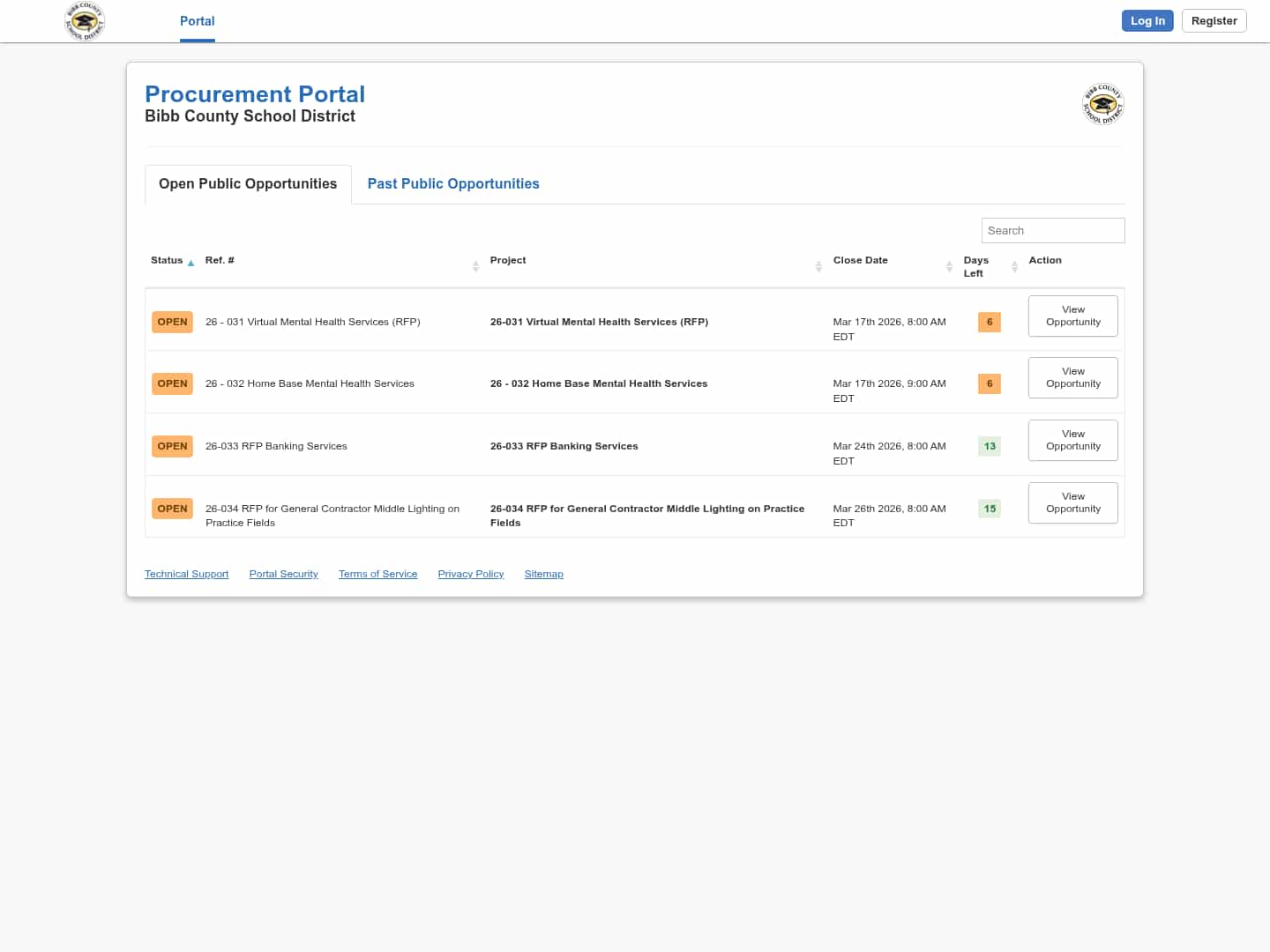The width and height of the screenshot is (1270, 952).
Task: View Opportunity for Virtual Mental Health Services
Action: point(1072,316)
